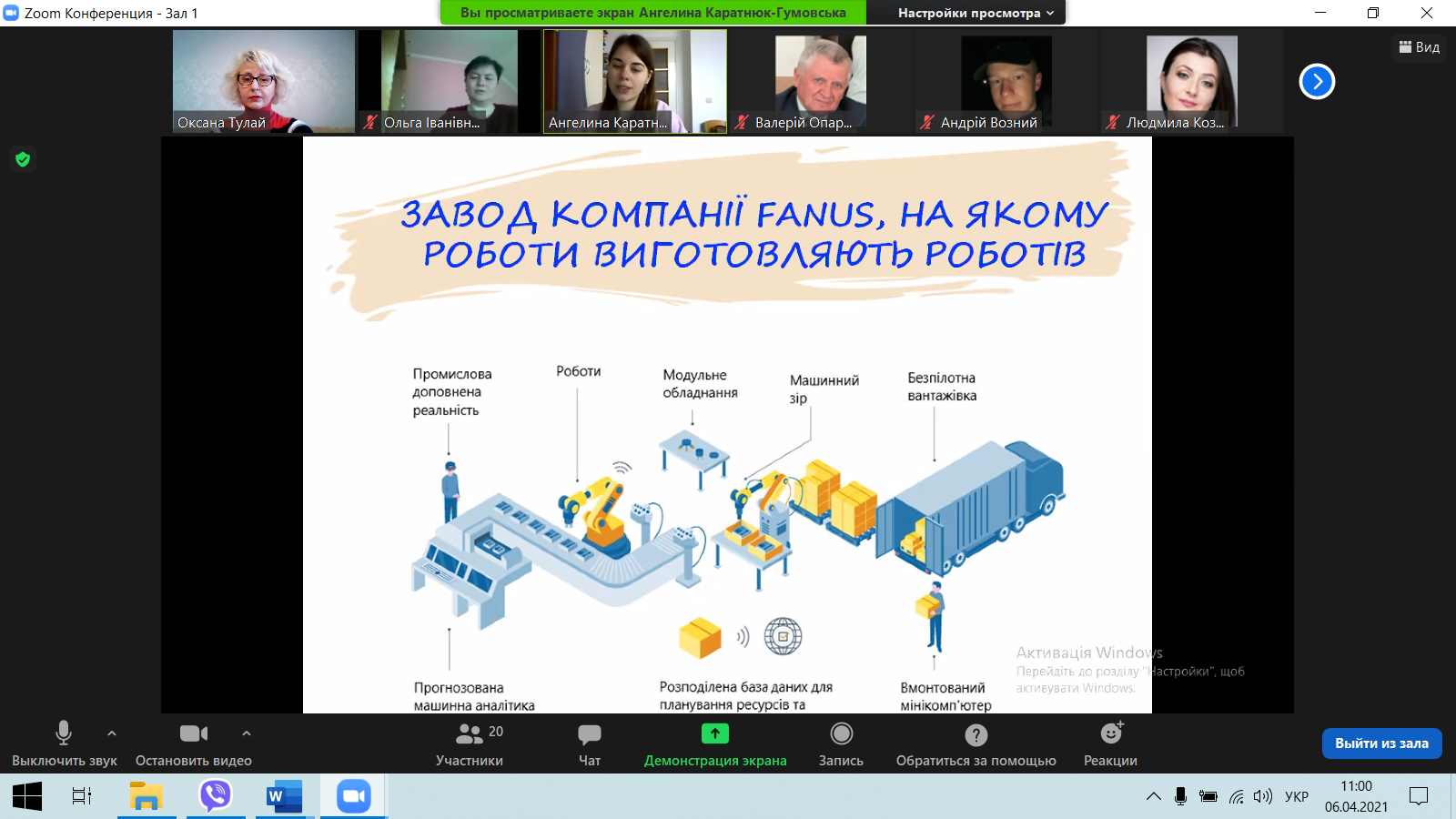Open Wi-Fi network tray icon

tap(1236, 796)
